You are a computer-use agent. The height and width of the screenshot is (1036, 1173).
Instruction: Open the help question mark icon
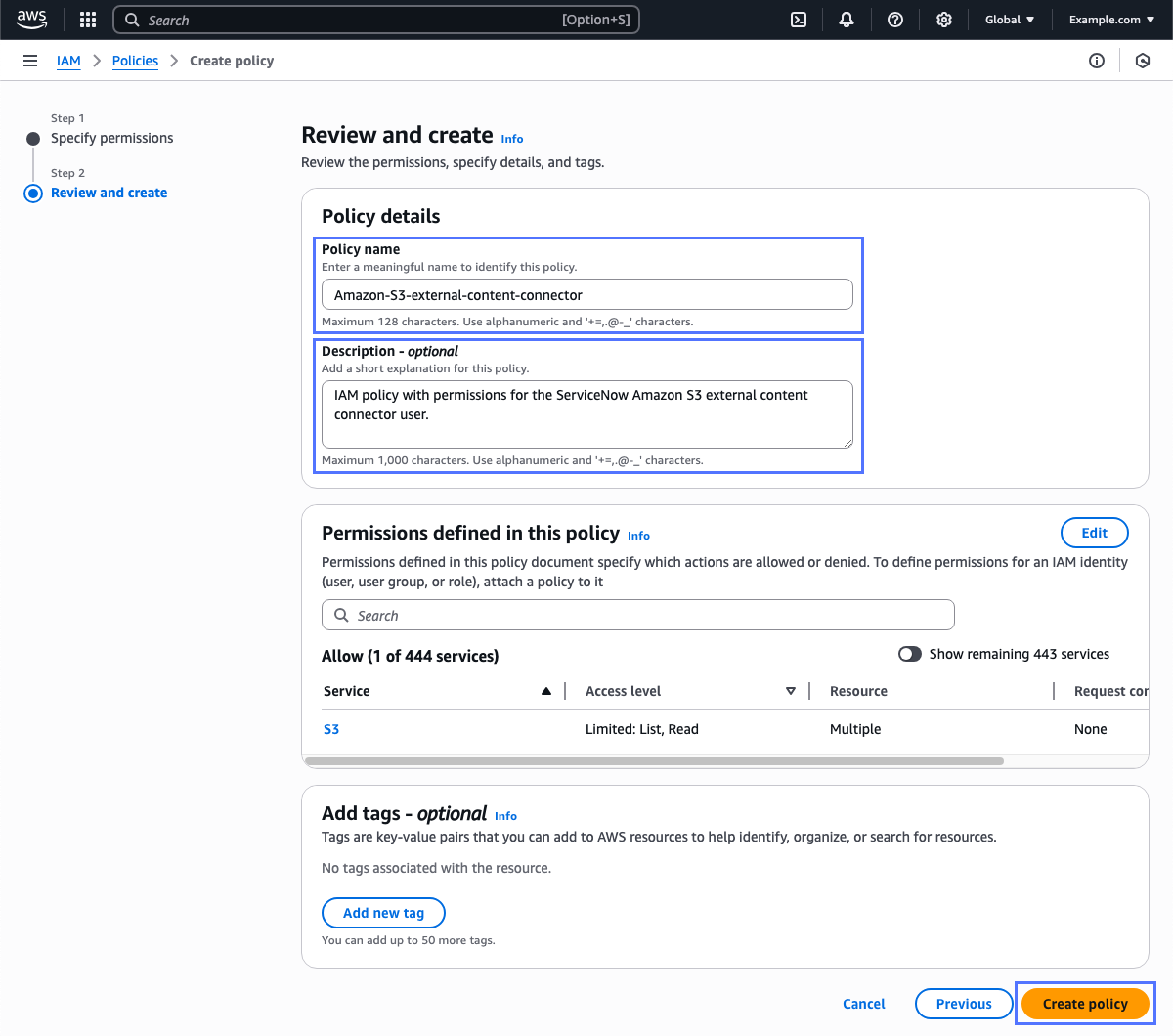tap(895, 20)
